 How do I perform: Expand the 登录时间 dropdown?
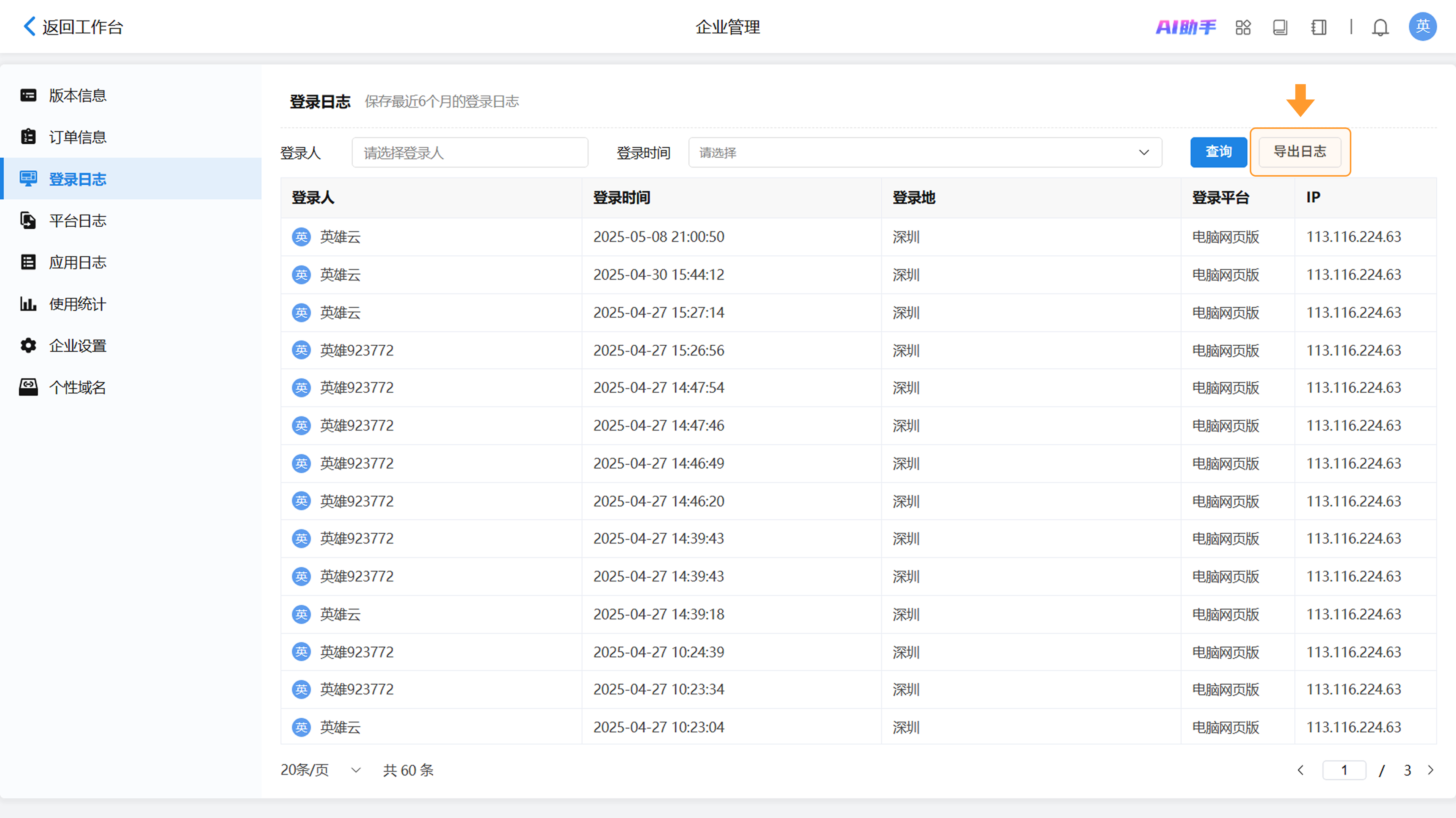pyautogui.click(x=925, y=152)
